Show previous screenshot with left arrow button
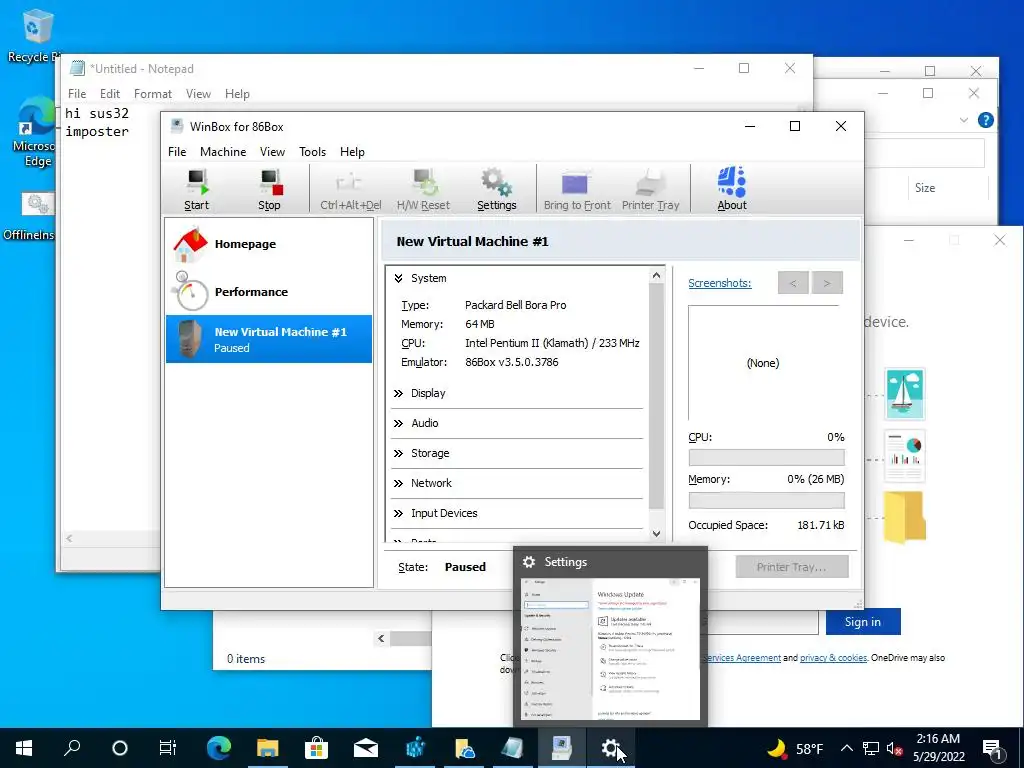Screen dimensions: 1024x768 pyautogui.click(x=793, y=283)
